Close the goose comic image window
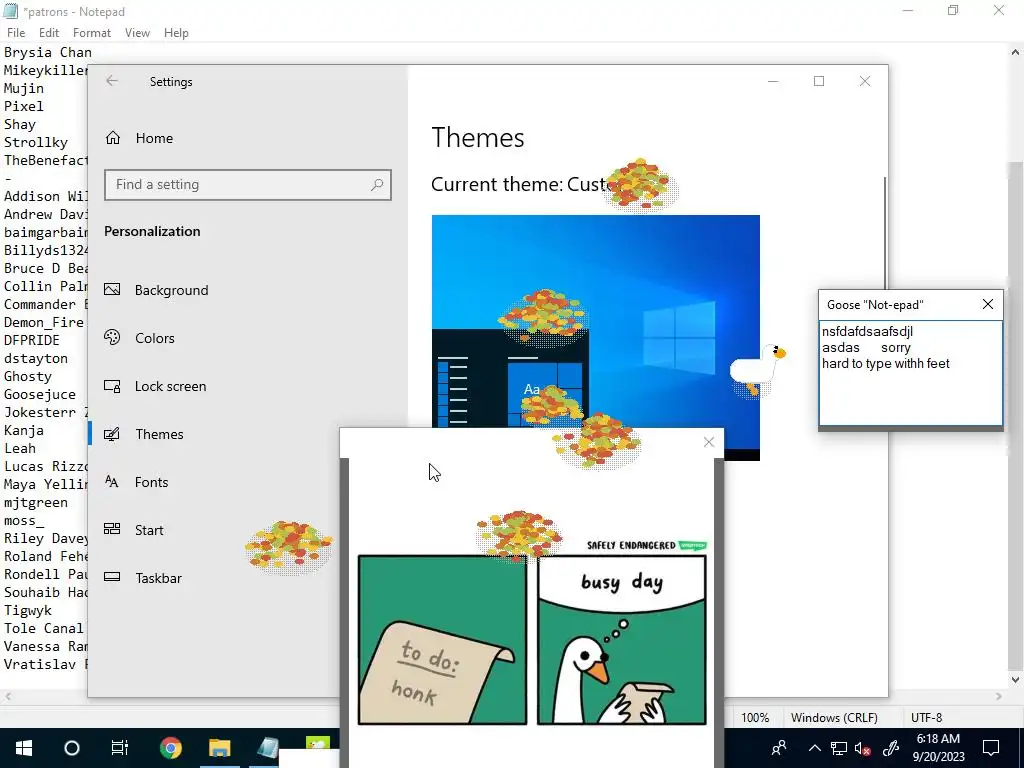 pyautogui.click(x=709, y=442)
